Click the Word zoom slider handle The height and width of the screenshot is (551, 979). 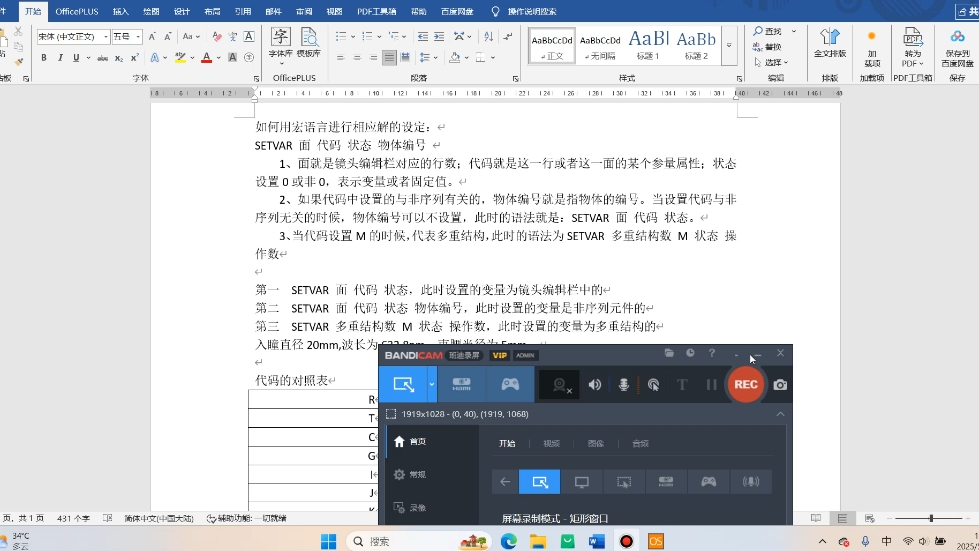[x=931, y=518]
